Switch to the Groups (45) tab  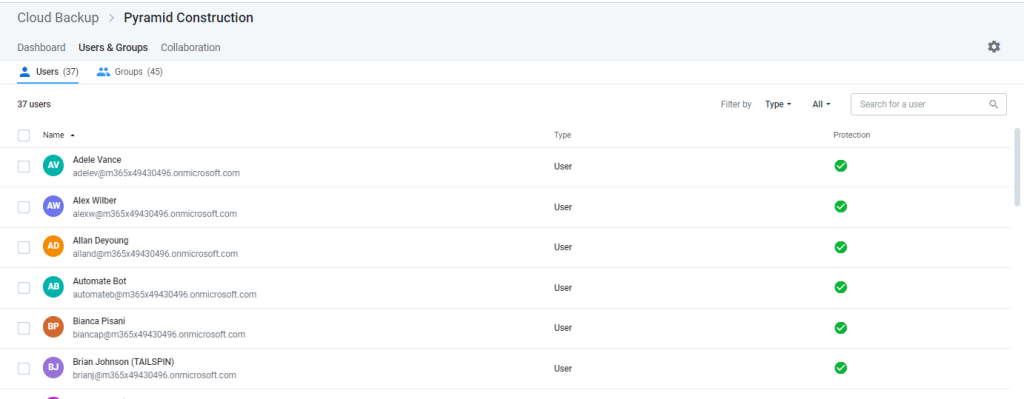(x=129, y=72)
